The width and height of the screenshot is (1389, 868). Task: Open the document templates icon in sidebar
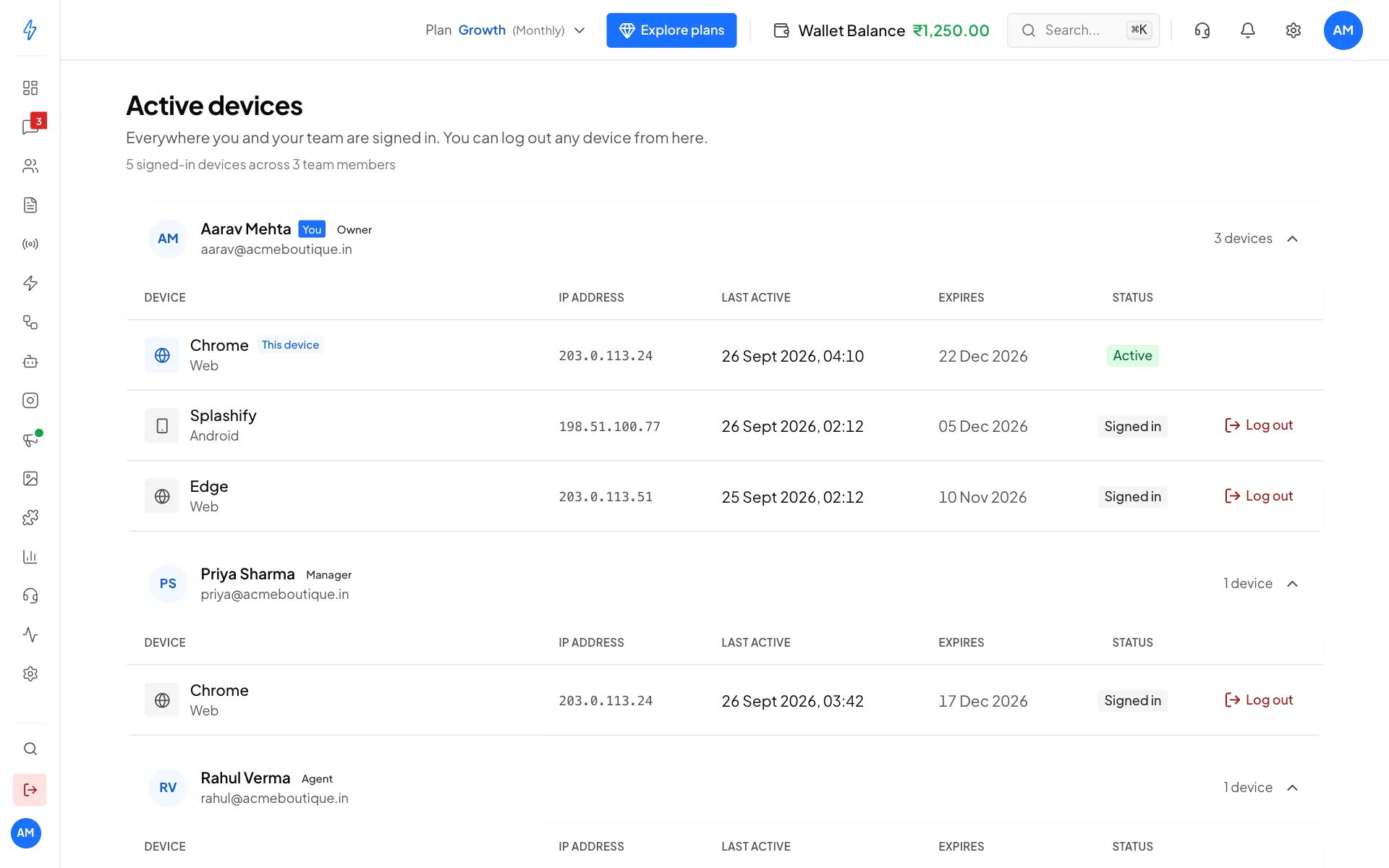pos(30,205)
